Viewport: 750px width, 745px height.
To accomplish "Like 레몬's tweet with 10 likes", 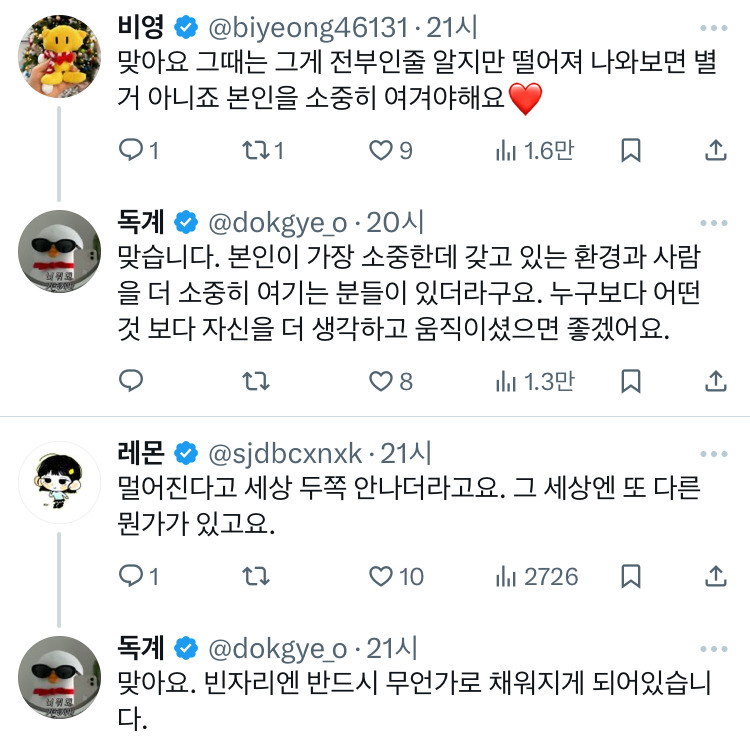I will point(381,576).
